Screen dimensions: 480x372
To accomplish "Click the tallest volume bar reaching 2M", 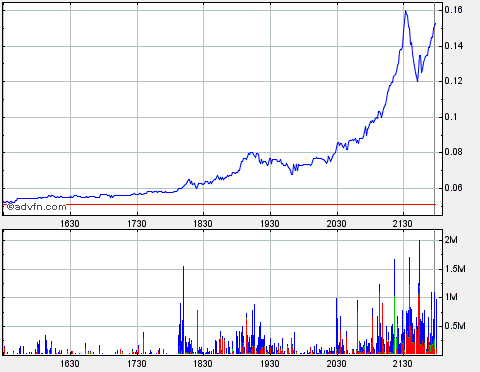I will [x=419, y=297].
